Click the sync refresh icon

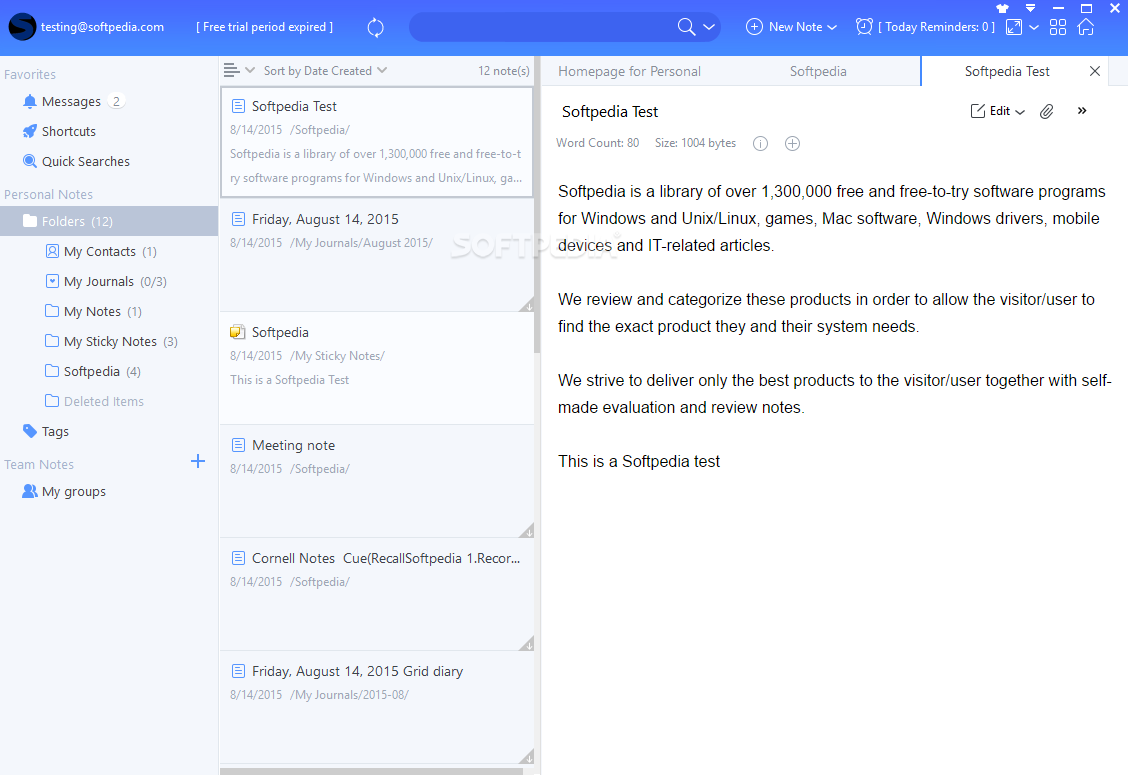376,27
